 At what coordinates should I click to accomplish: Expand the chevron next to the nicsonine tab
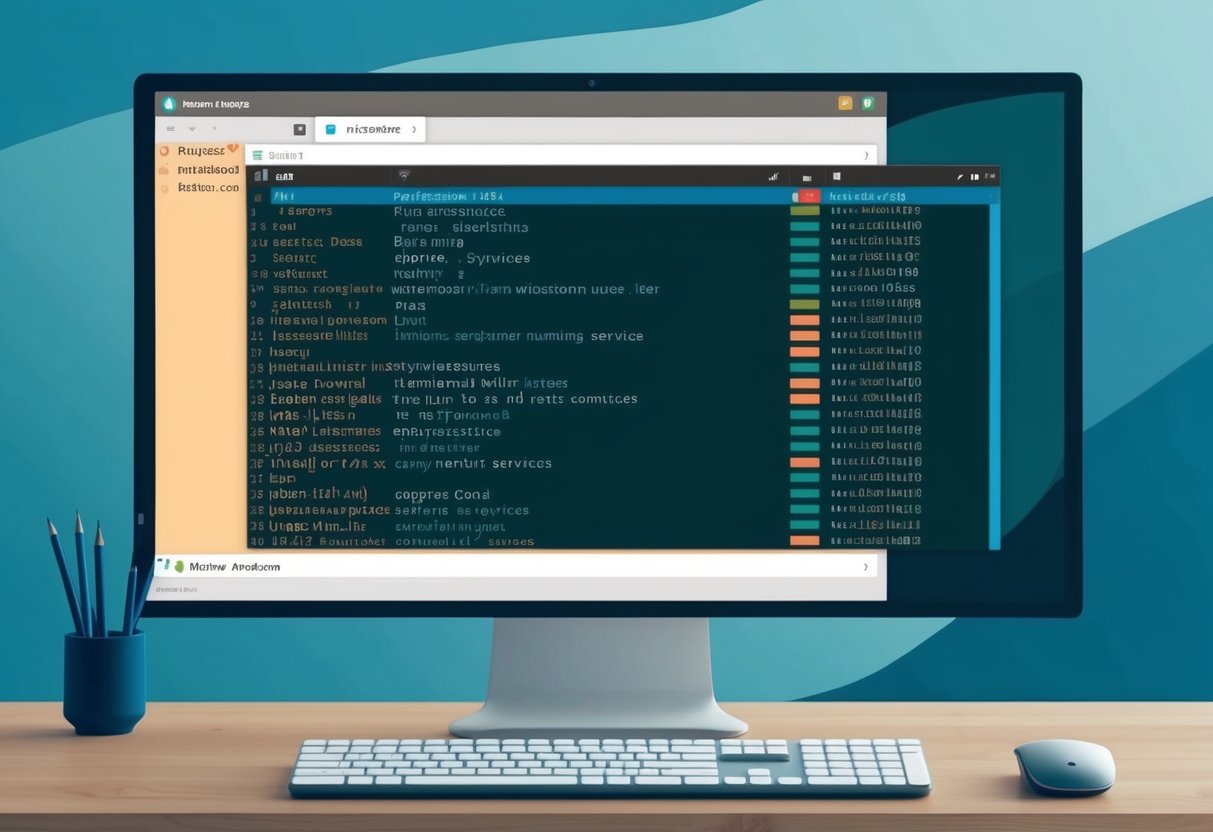414,129
